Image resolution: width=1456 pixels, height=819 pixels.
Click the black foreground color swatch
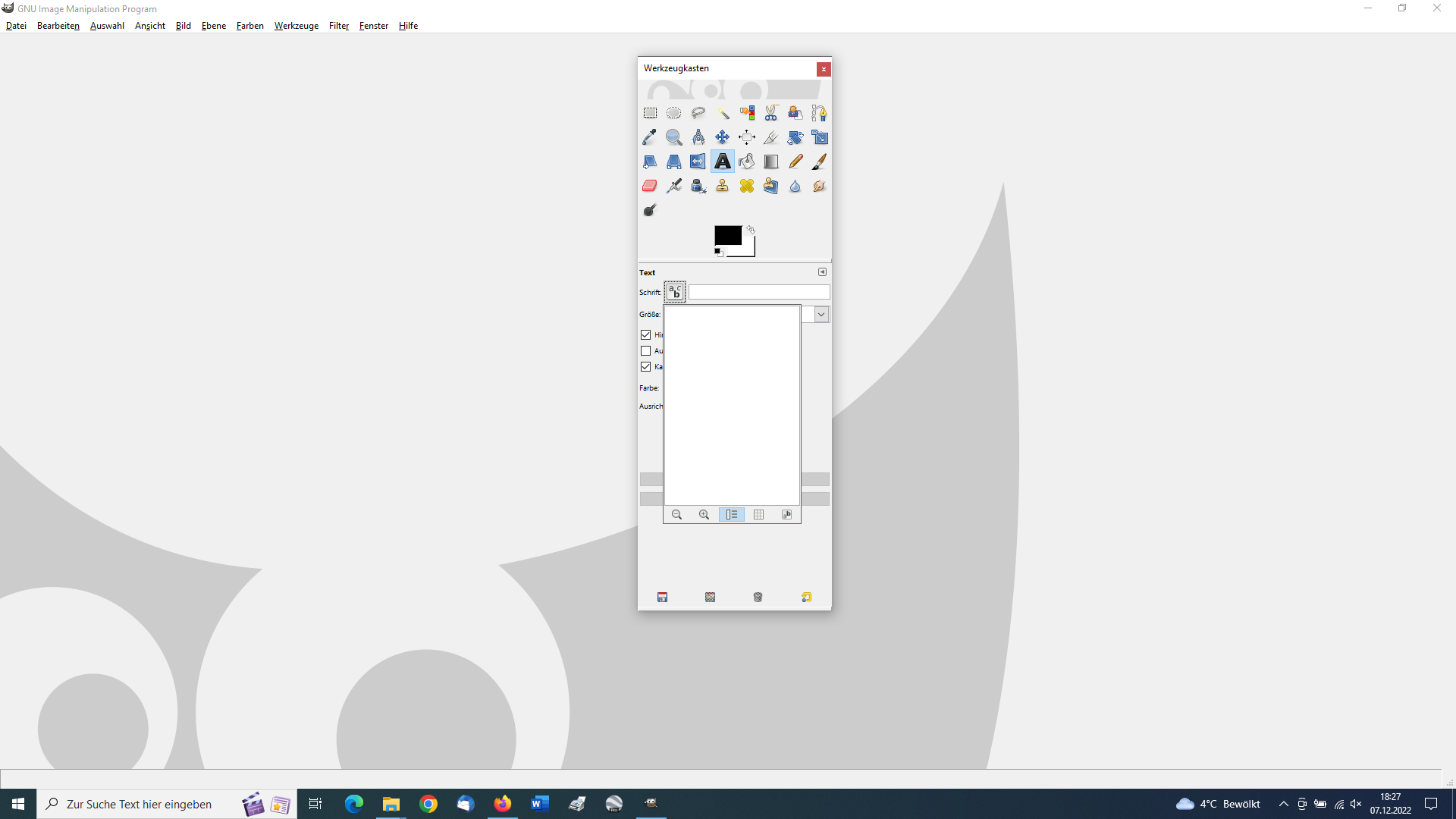pos(726,234)
